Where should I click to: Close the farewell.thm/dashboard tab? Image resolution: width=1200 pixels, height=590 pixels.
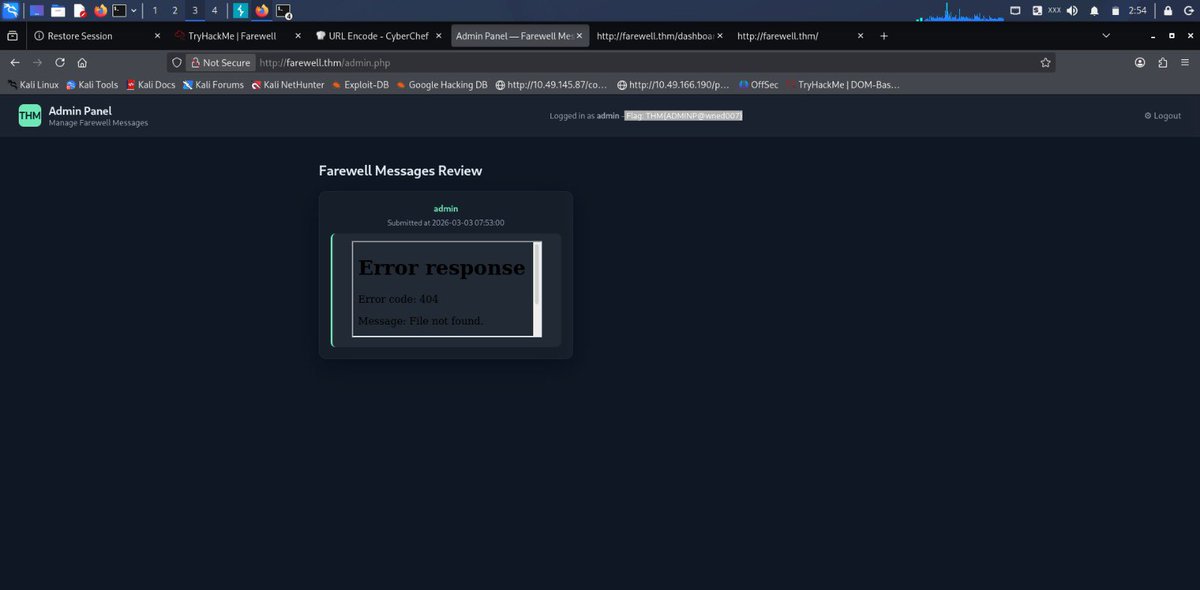pyautogui.click(x=721, y=35)
